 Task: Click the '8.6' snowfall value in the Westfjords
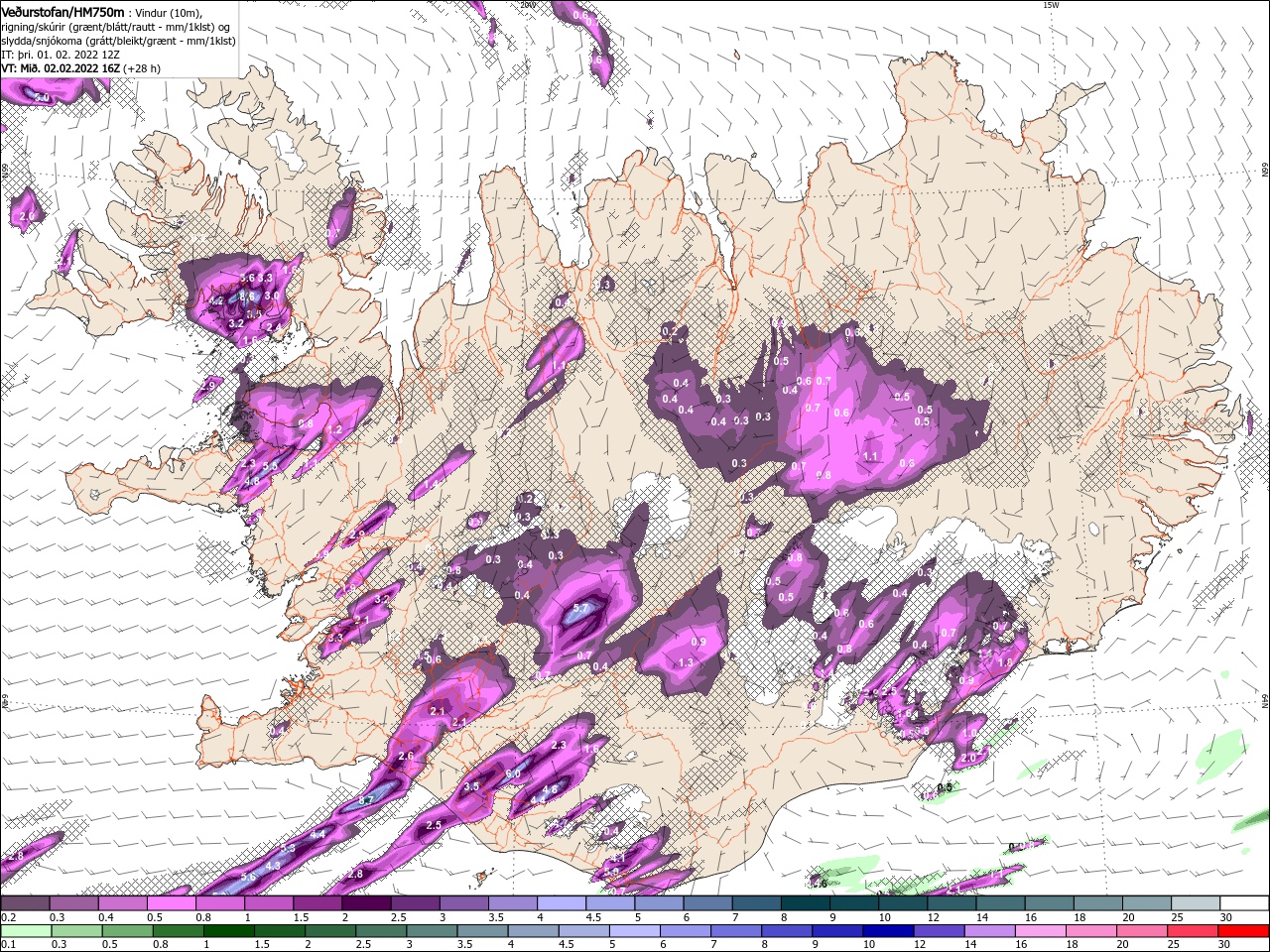(x=248, y=296)
